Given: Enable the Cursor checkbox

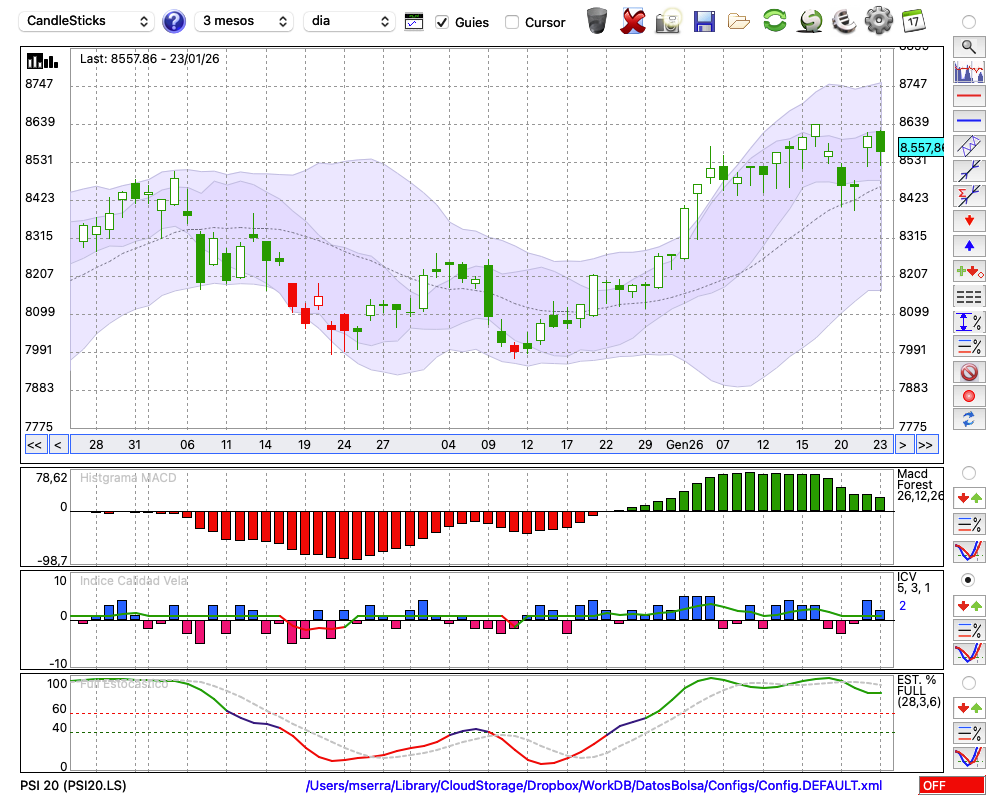Looking at the screenshot, I should (512, 22).
